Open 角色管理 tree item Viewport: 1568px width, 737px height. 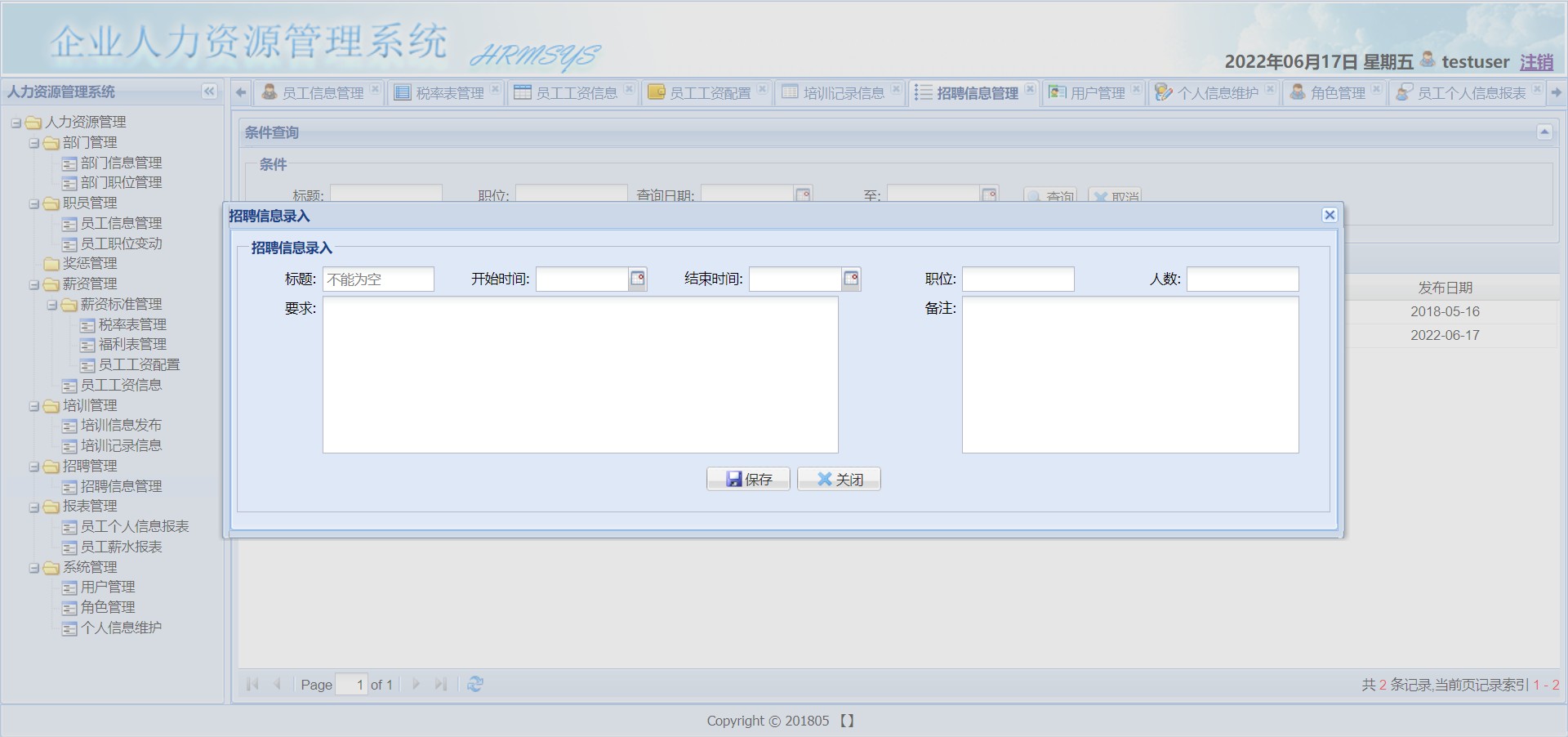coord(108,607)
